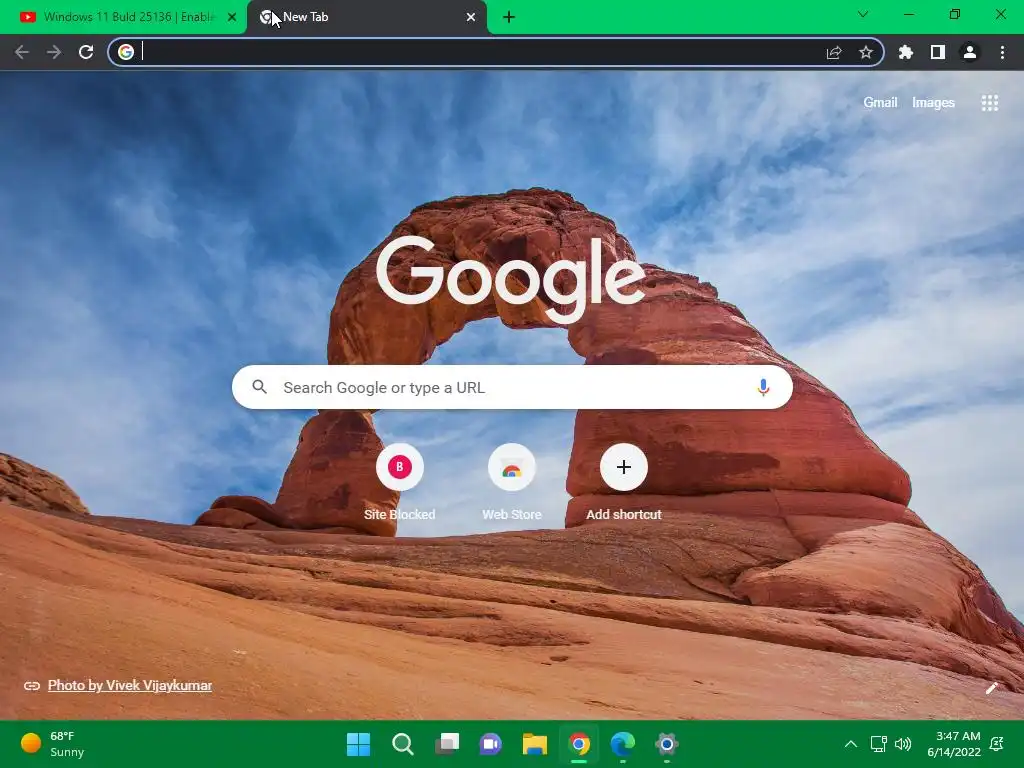
Task: Open the weather widget showing 68°F Sunny
Action: coord(53,744)
